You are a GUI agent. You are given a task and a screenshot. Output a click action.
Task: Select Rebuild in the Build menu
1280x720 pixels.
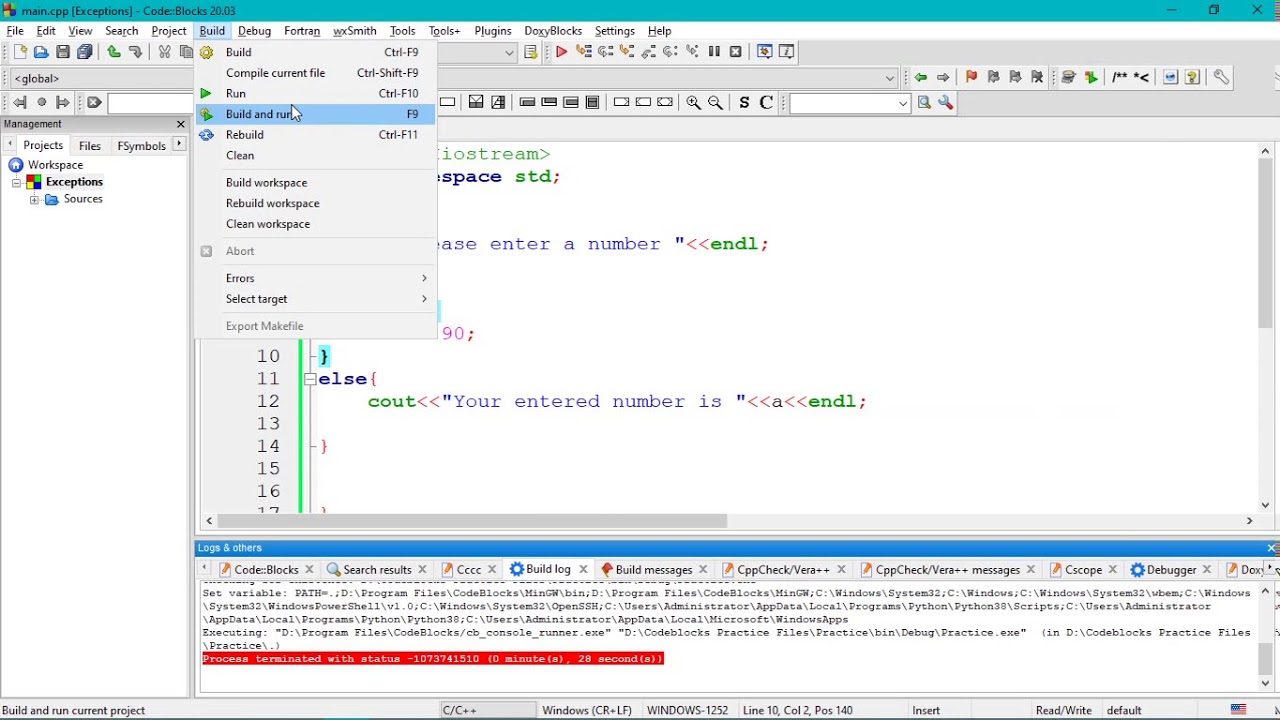click(x=316, y=135)
